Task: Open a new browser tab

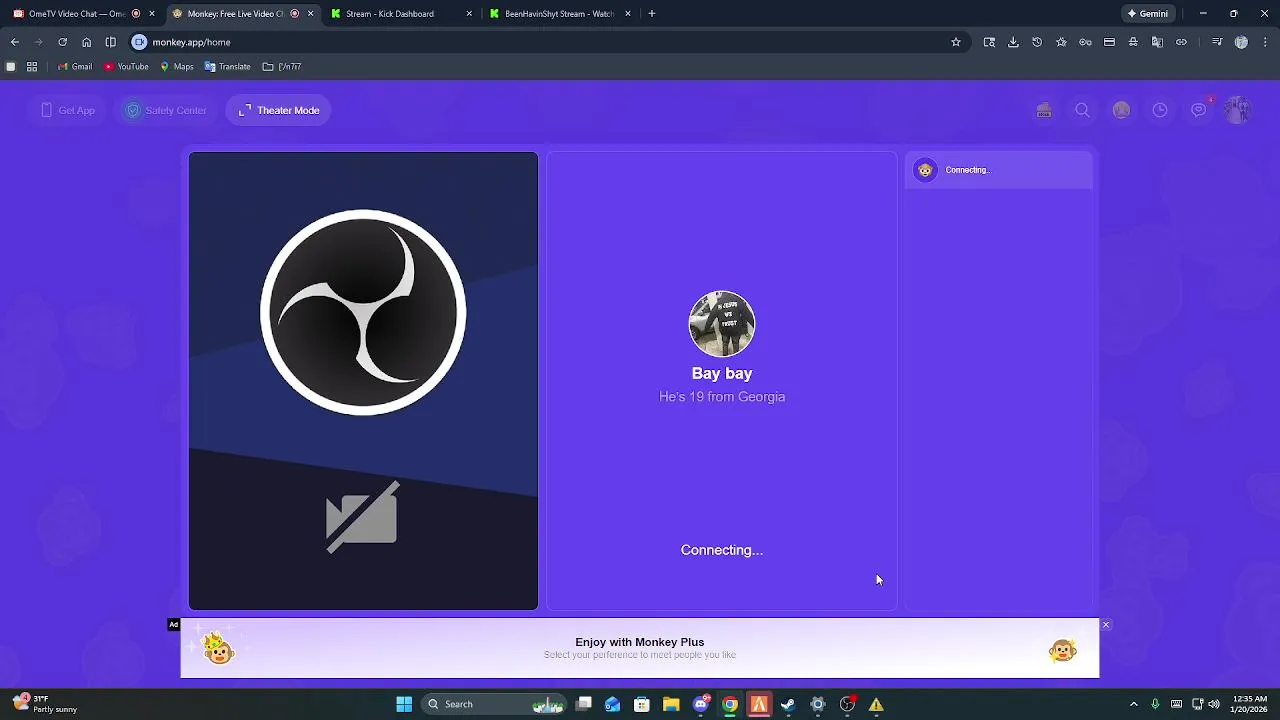Action: point(652,14)
